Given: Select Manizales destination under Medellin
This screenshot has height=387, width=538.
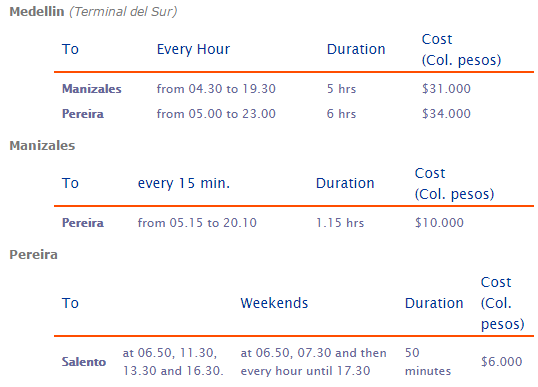Looking at the screenshot, I should coord(92,89).
